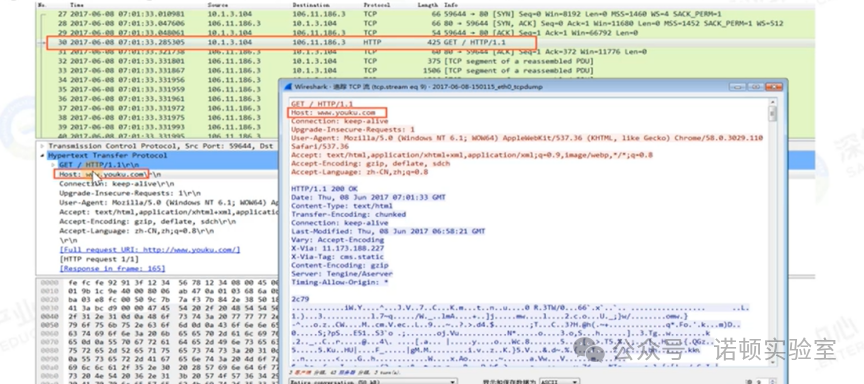Click Content-Encoding: gzip line in stream
This screenshot has width=864, height=384.
(339, 266)
